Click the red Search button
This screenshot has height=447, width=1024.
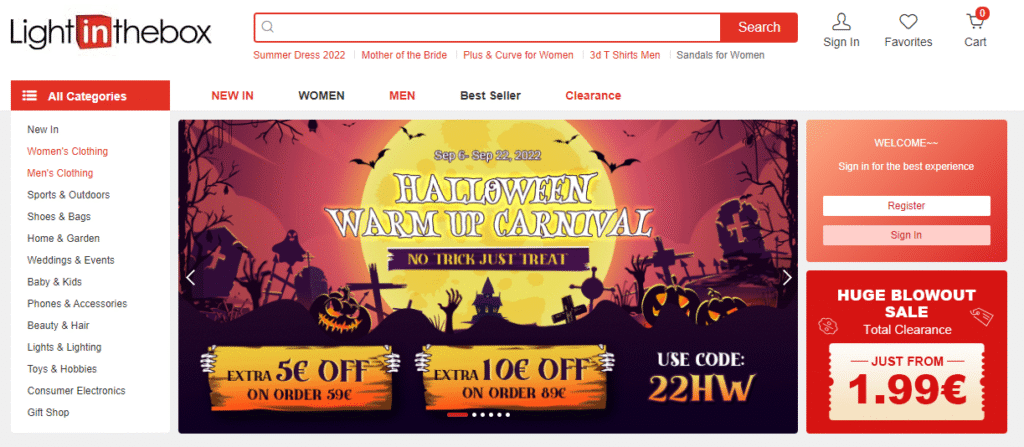(x=759, y=27)
